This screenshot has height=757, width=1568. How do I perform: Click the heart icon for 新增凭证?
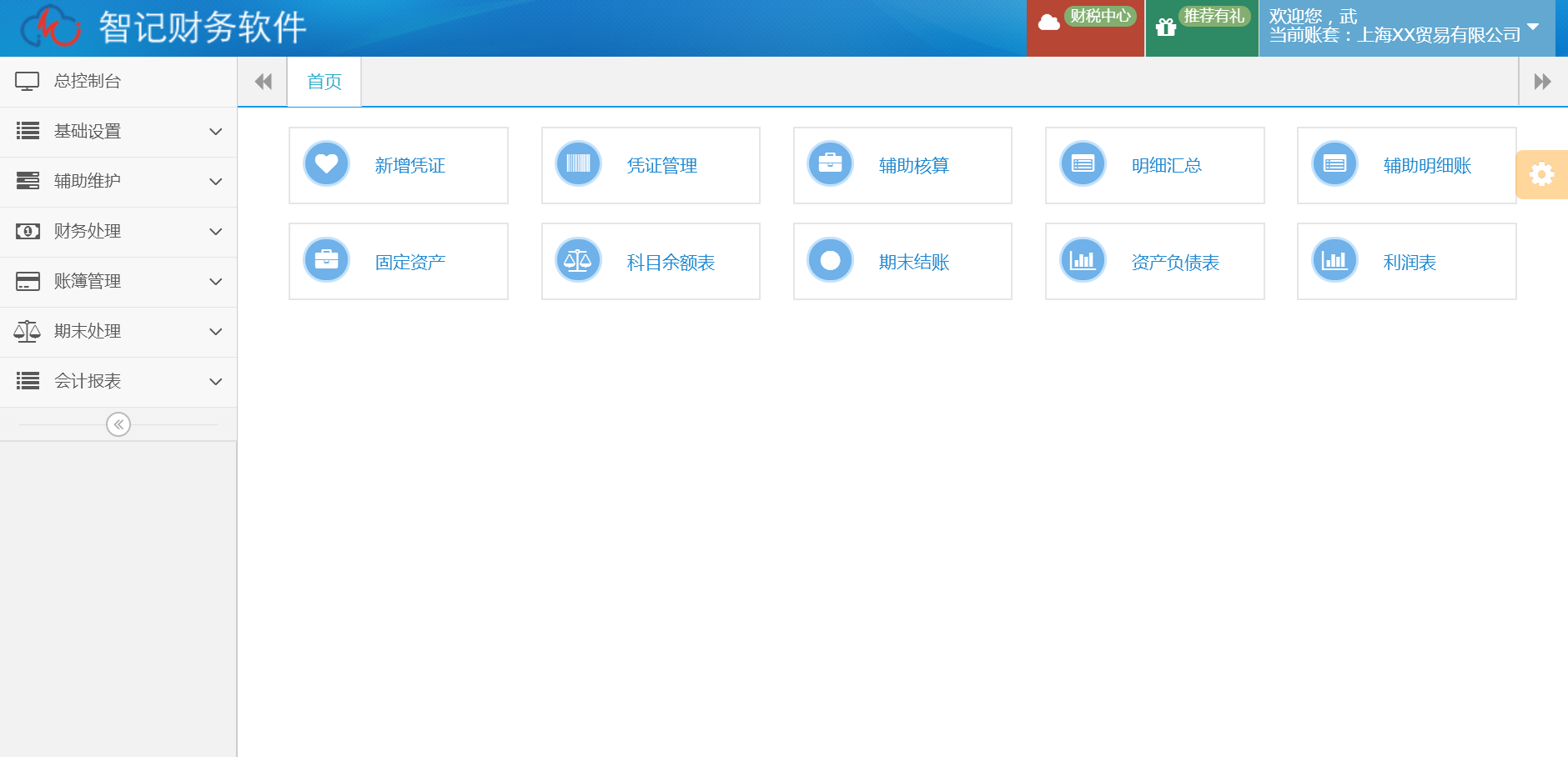click(x=326, y=163)
